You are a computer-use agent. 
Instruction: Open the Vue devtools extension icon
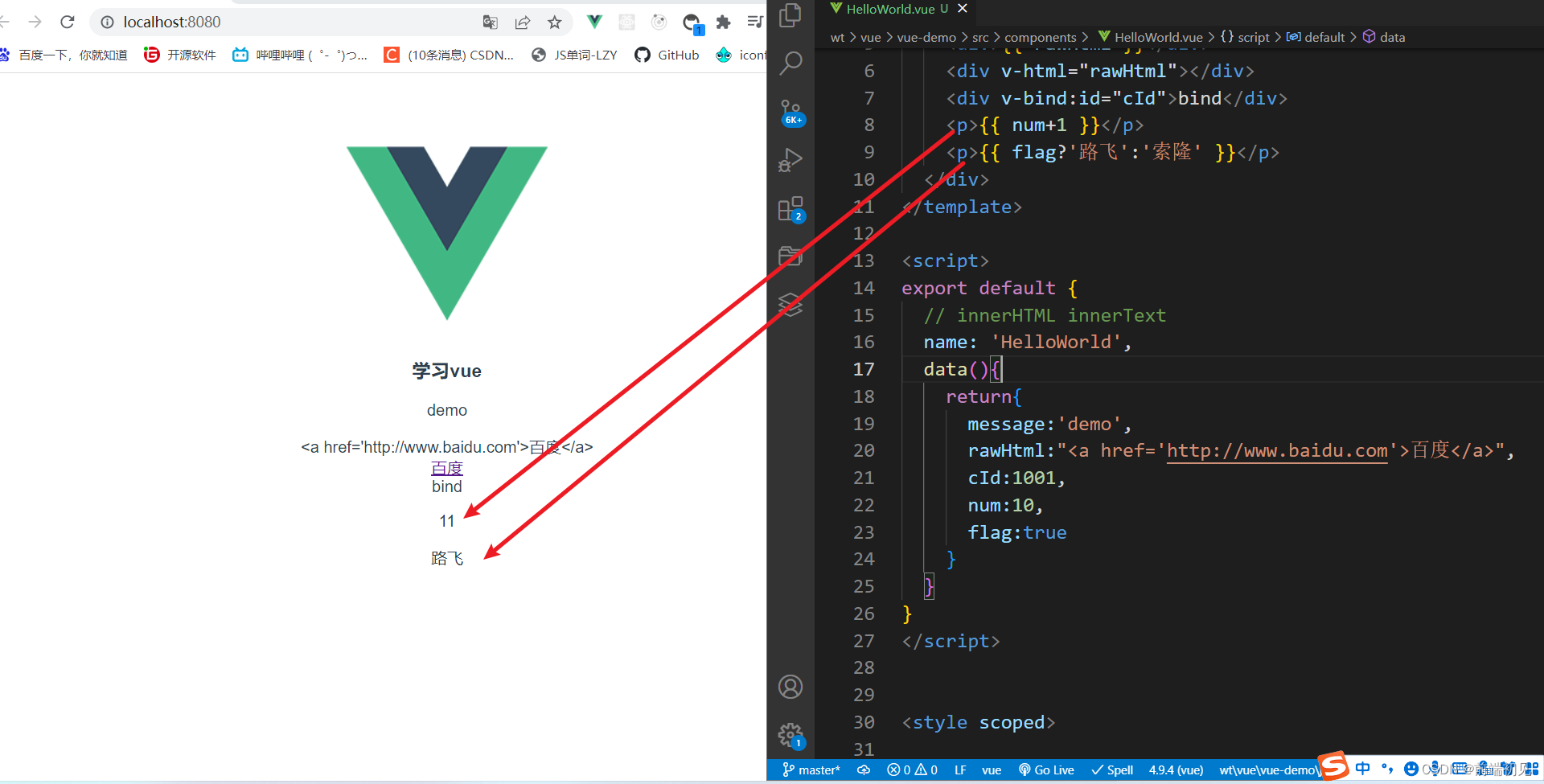pyautogui.click(x=594, y=22)
